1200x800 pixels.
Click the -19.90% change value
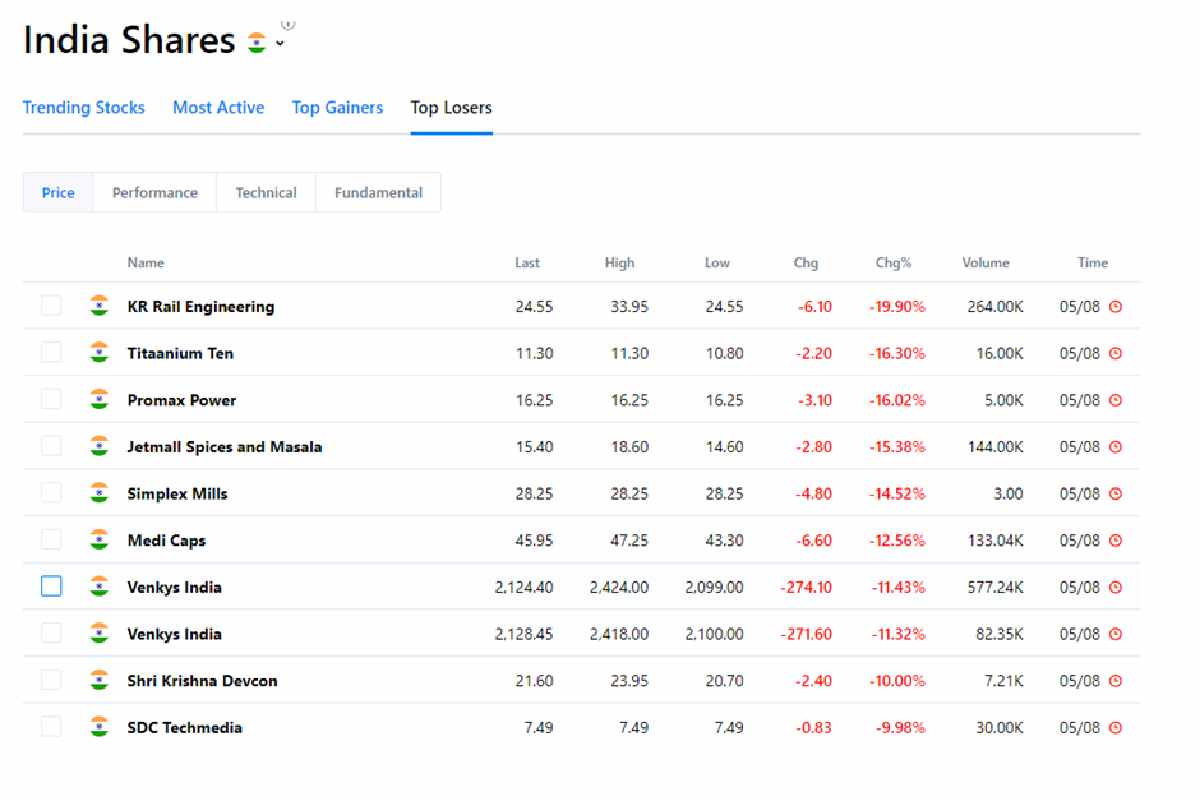pyautogui.click(x=897, y=307)
